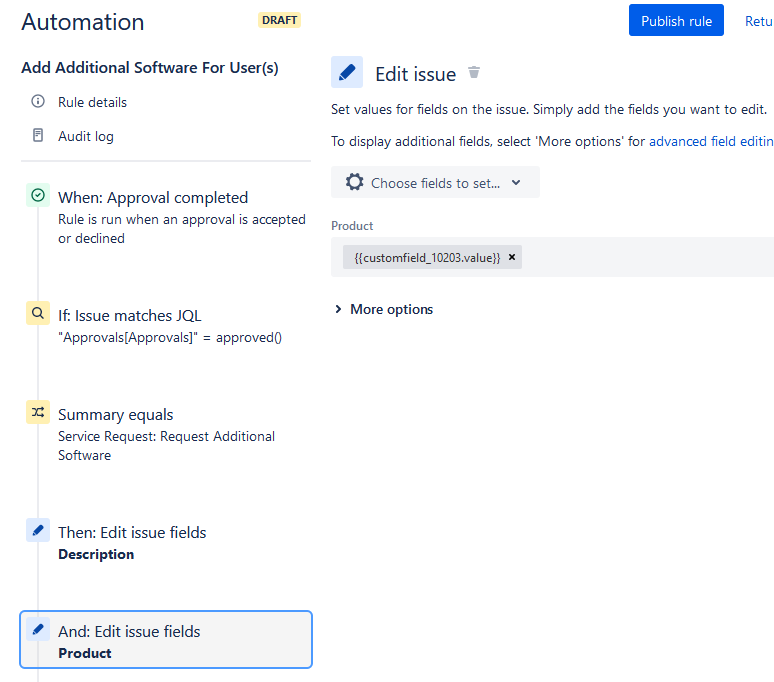Click the Audit log document icon
Screen dimensions: 774x682
[38, 135]
